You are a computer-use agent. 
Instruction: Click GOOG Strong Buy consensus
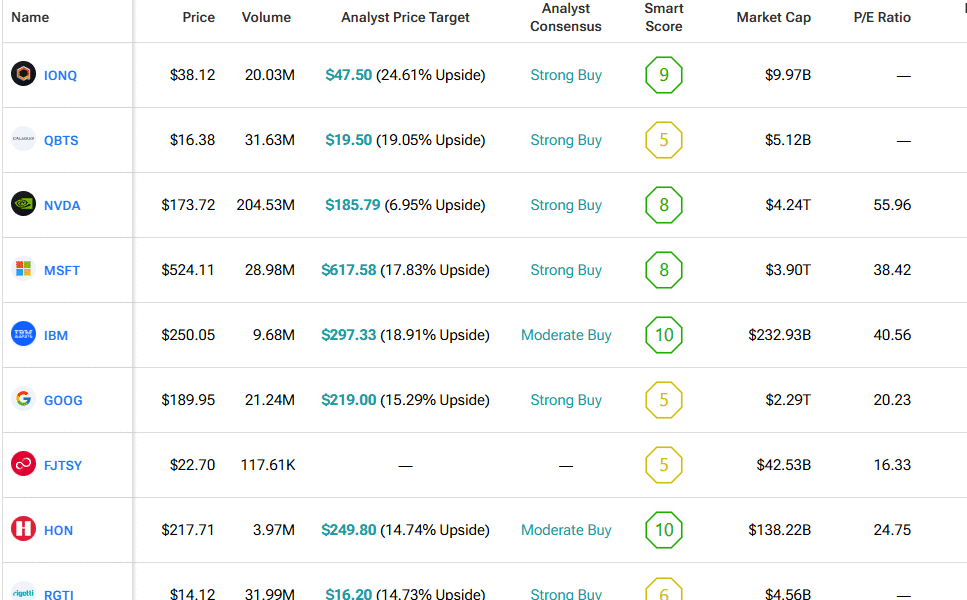pos(566,400)
